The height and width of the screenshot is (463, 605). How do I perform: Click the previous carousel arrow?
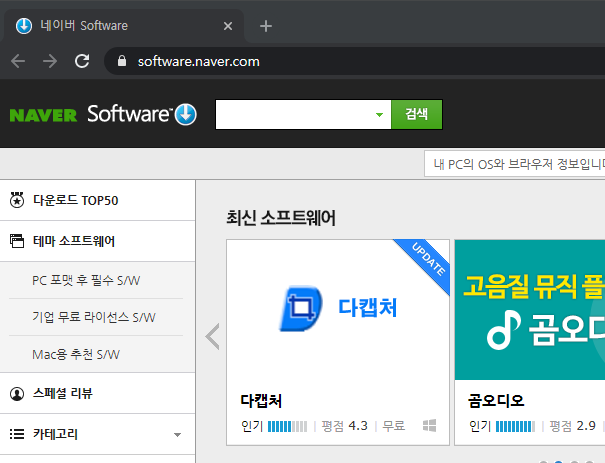coord(213,337)
